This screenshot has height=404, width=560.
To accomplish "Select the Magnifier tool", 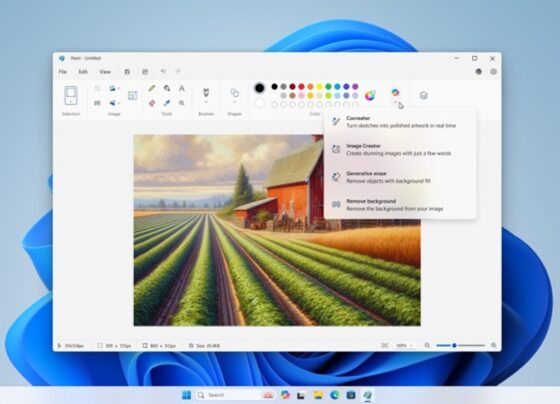I will [x=182, y=103].
